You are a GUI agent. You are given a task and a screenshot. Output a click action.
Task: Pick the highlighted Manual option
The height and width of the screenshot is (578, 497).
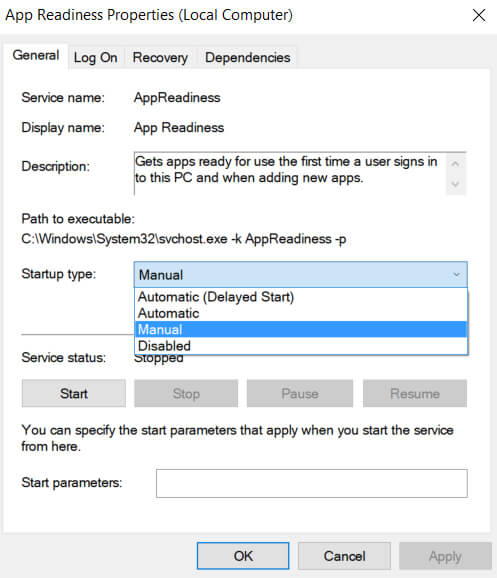(301, 330)
